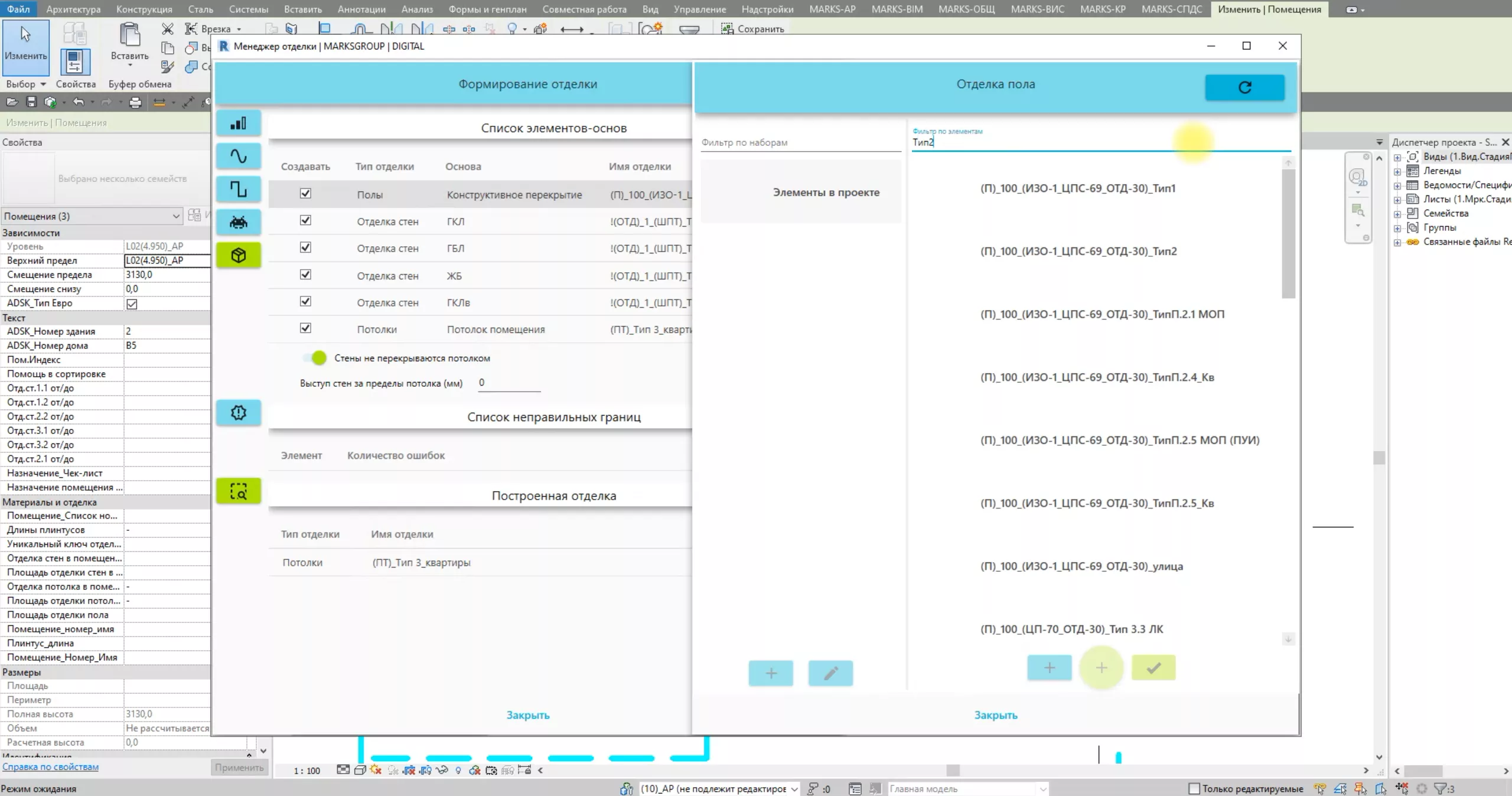Expand Листы node in project browser
Viewport: 1512px width, 796px height.
click(1397, 200)
